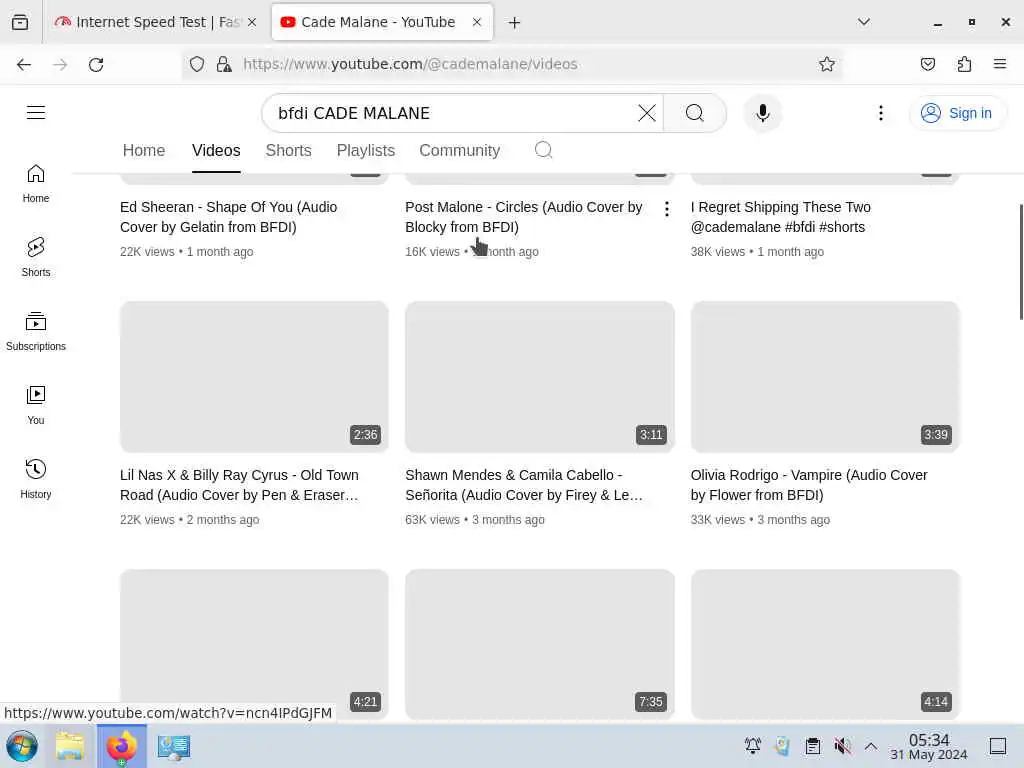Select the channel Community tab
Screen dimensions: 1024x768
[x=459, y=150]
